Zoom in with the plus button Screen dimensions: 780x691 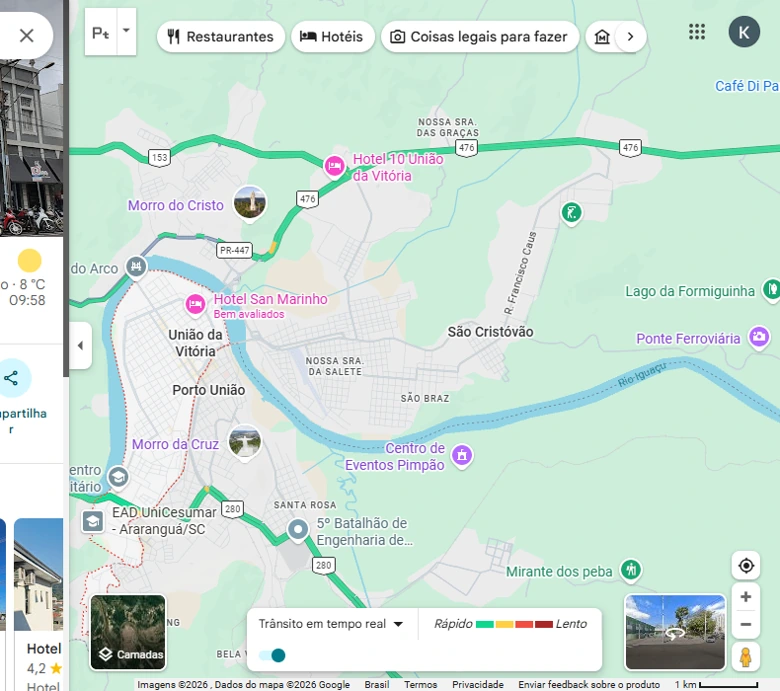[x=746, y=596]
